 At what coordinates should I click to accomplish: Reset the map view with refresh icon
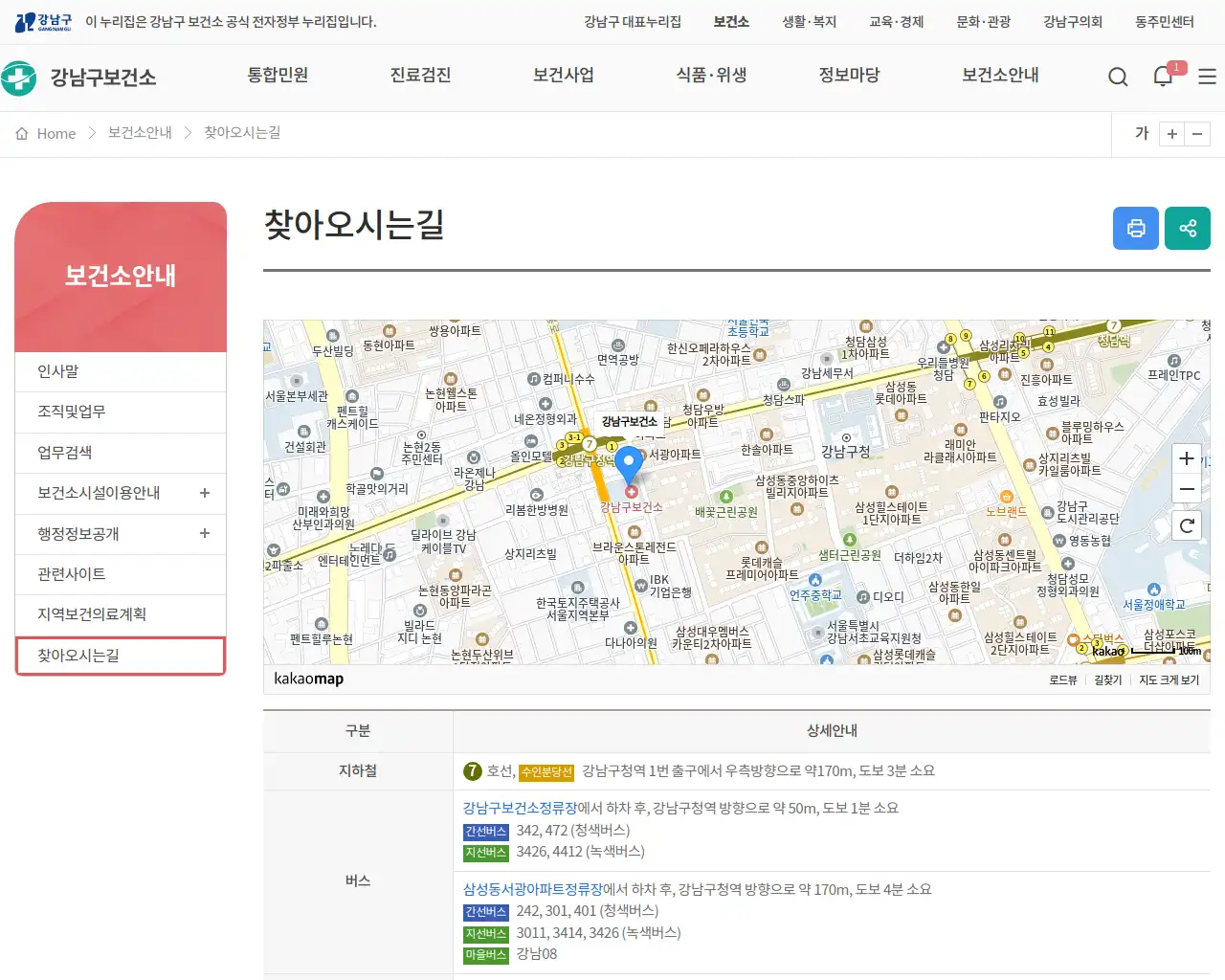1186,524
